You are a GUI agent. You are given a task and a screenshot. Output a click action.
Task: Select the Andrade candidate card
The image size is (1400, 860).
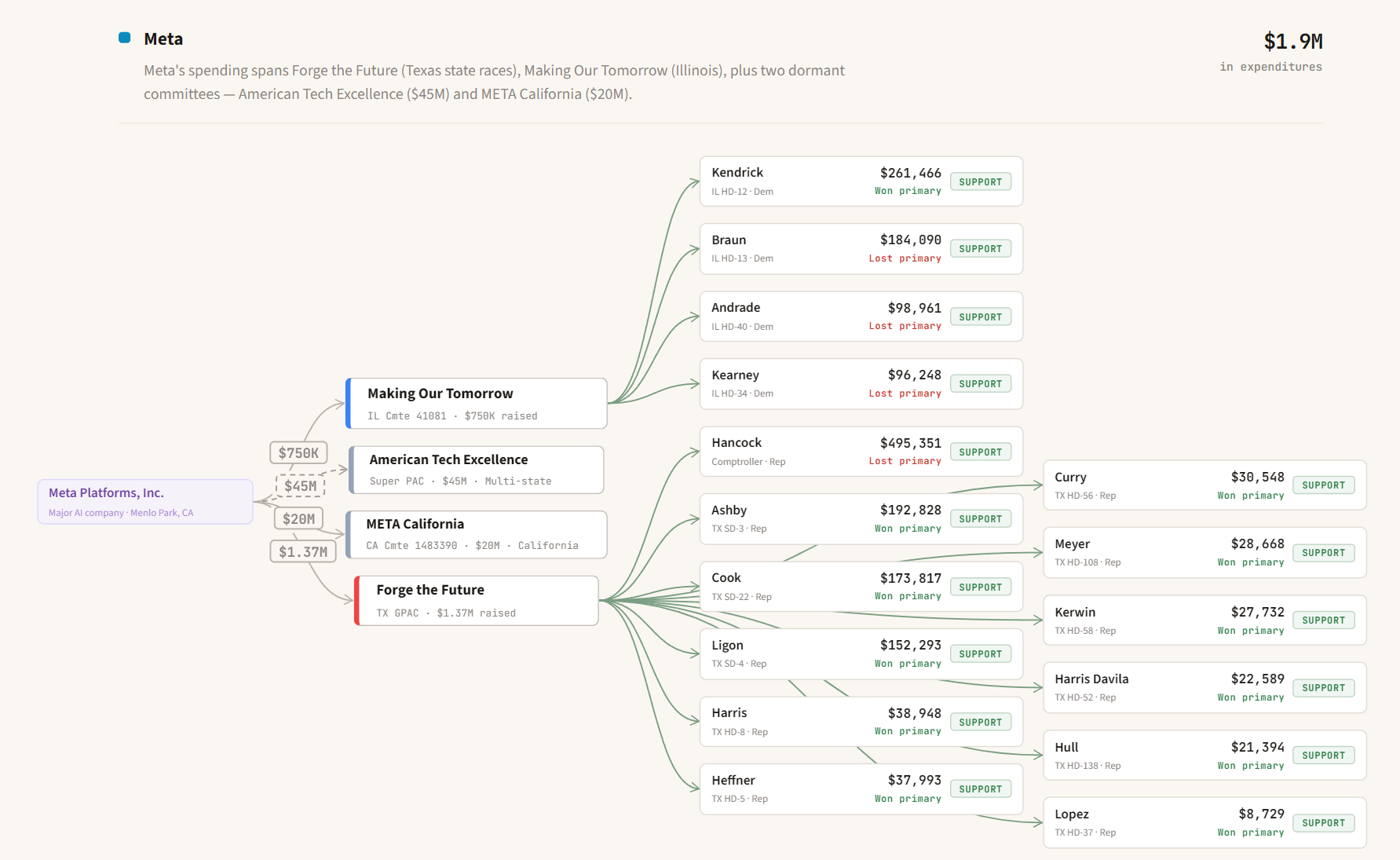[861, 317]
